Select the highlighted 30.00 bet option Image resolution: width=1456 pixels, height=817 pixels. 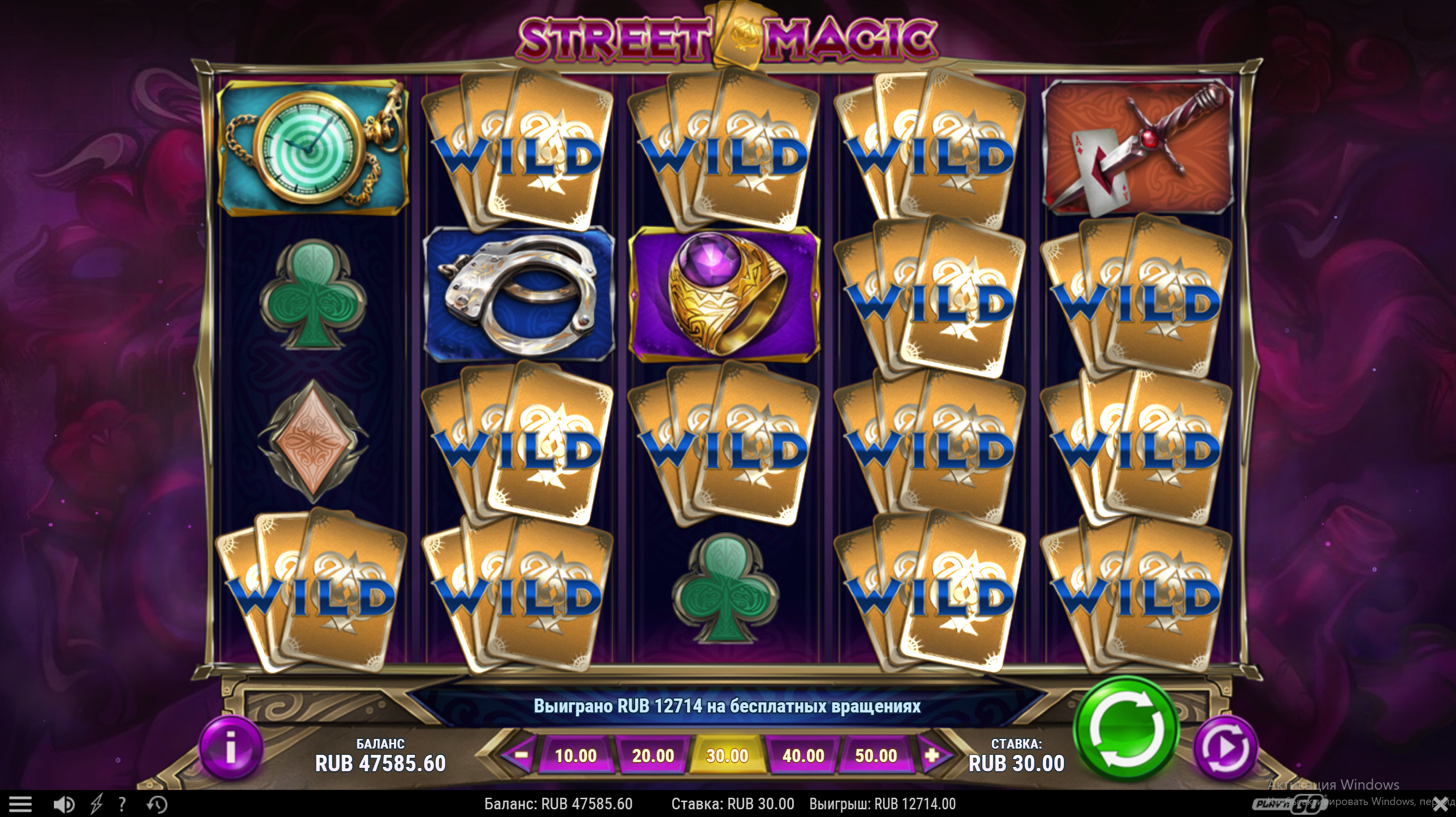(728, 755)
